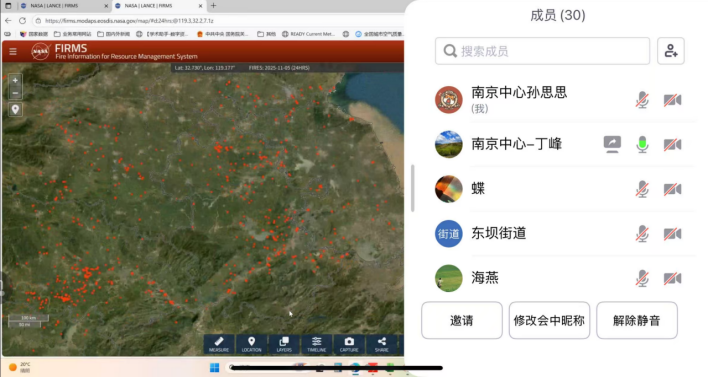The height and width of the screenshot is (377, 708).
Task: Click the 解除静音 unmute button
Action: click(x=637, y=320)
